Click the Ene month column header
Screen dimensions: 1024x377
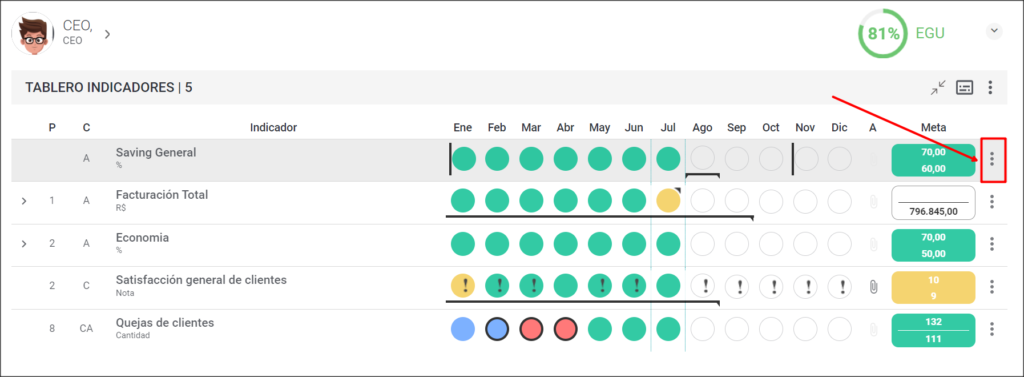462,127
